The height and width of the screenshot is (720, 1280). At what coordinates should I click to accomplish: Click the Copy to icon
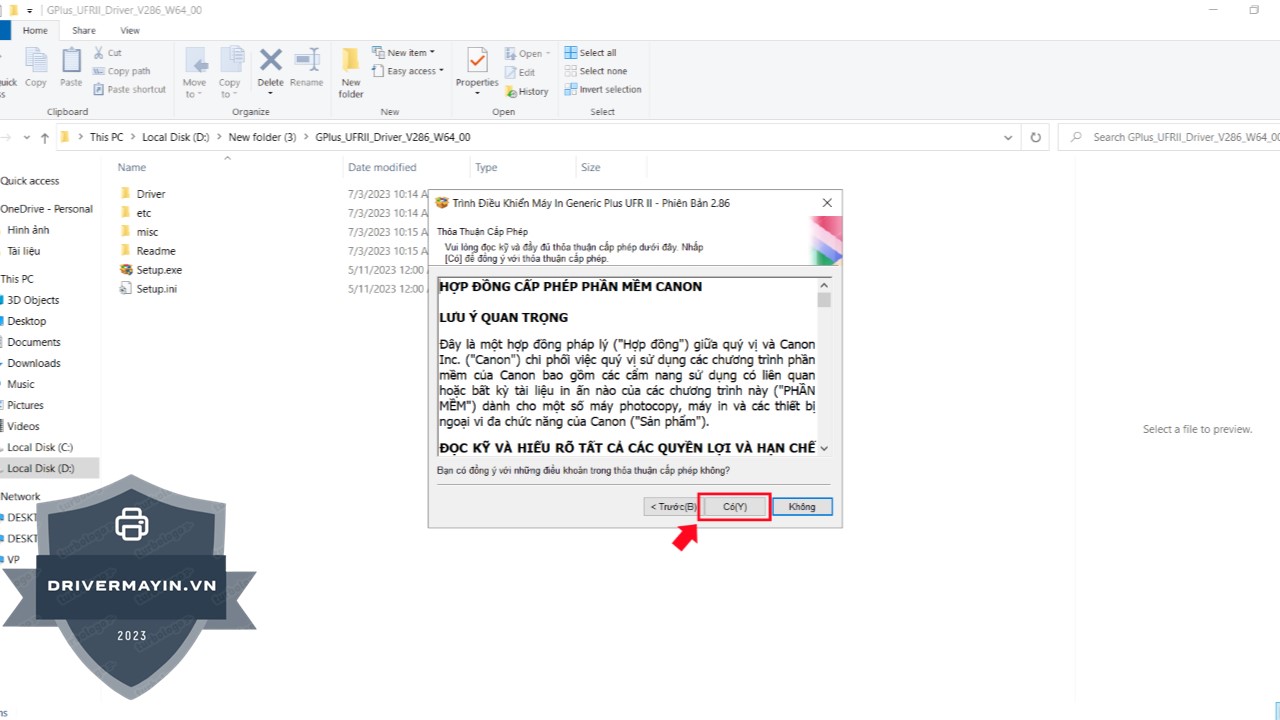[x=230, y=72]
